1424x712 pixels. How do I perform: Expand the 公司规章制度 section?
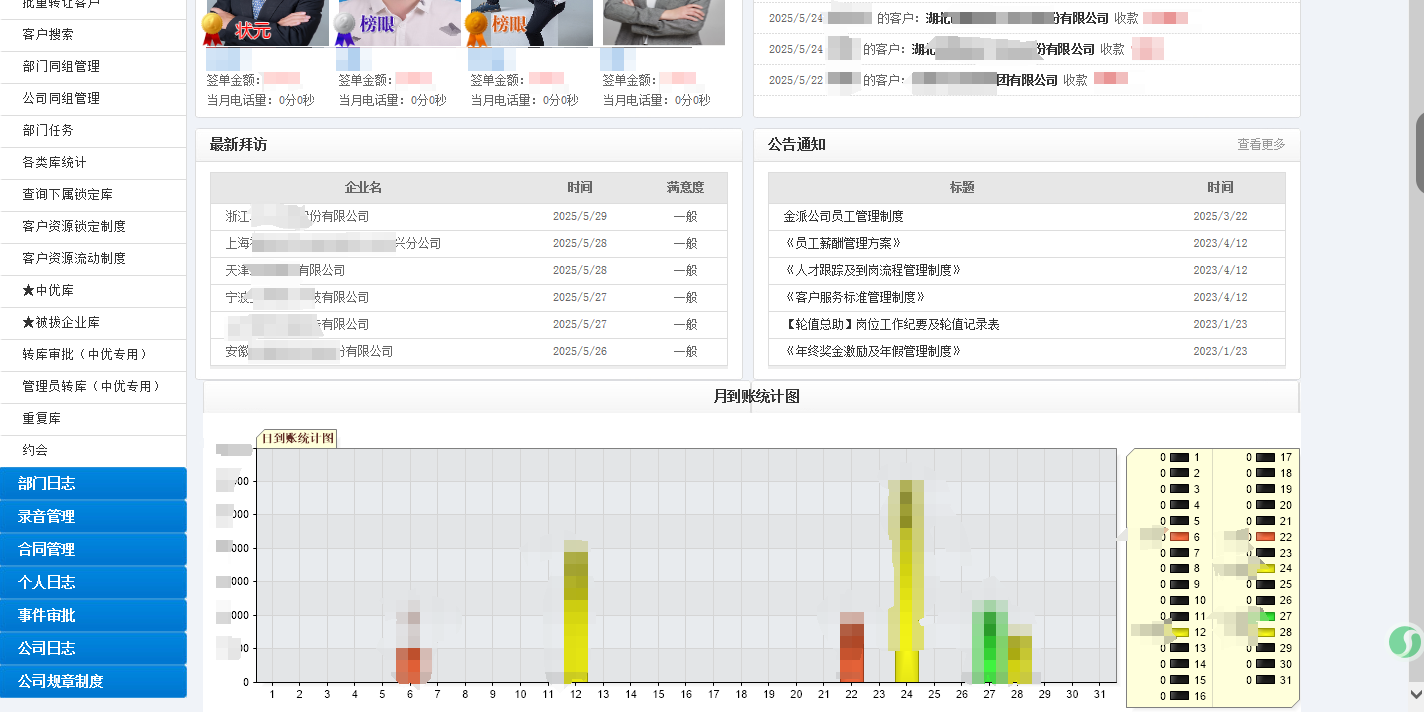[93, 682]
